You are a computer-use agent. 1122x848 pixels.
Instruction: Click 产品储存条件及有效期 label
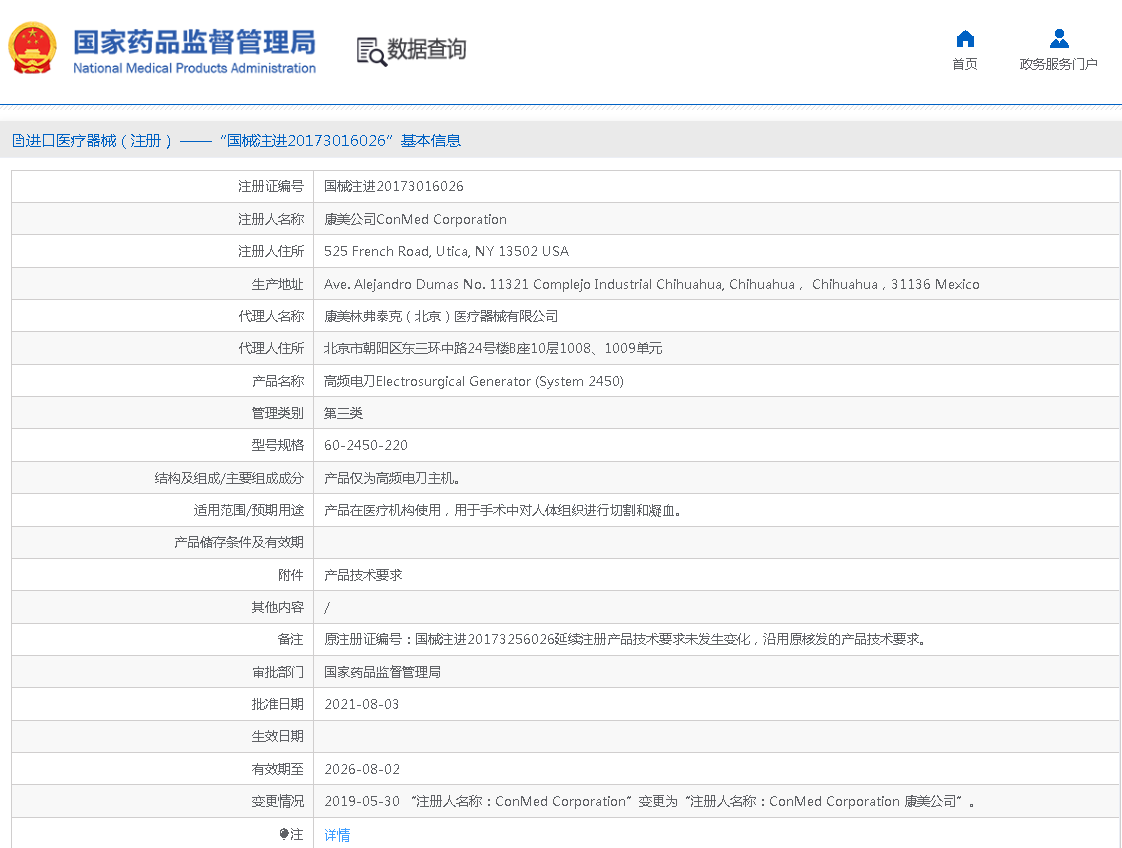(x=239, y=542)
